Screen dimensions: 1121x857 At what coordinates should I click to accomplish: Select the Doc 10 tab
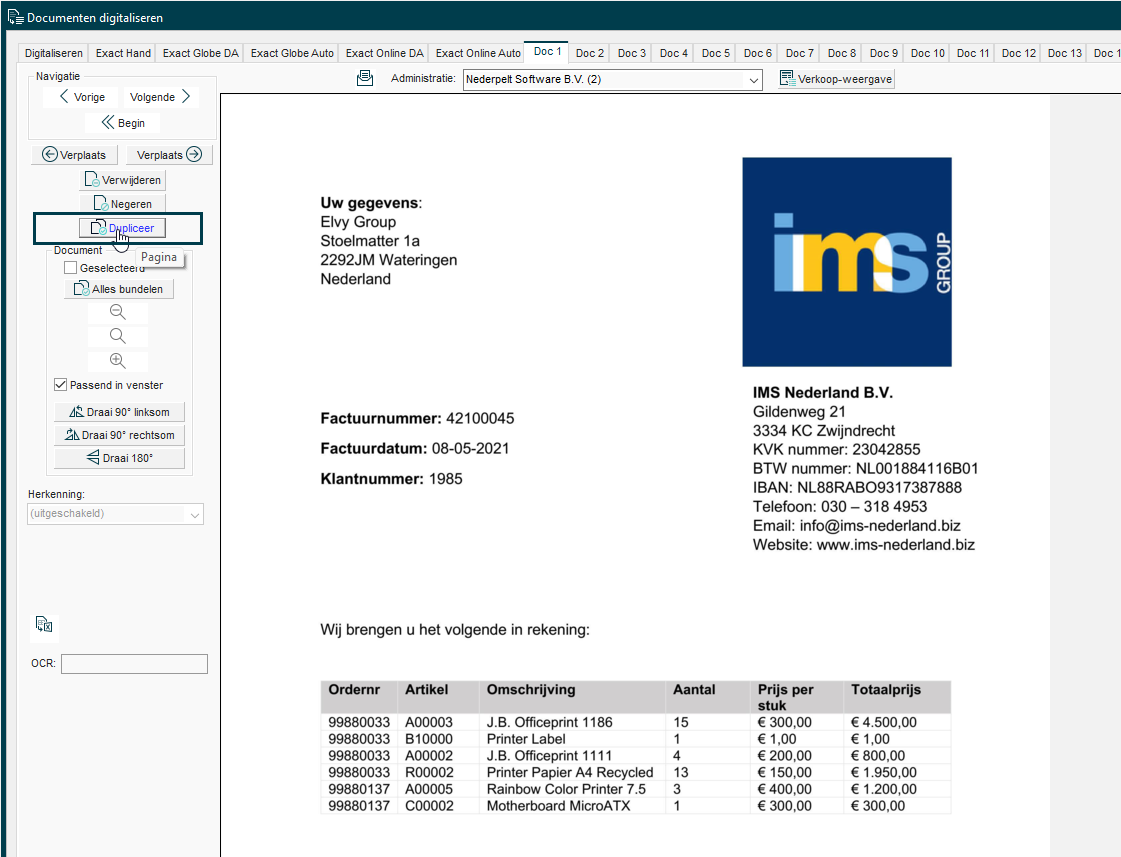[x=927, y=53]
